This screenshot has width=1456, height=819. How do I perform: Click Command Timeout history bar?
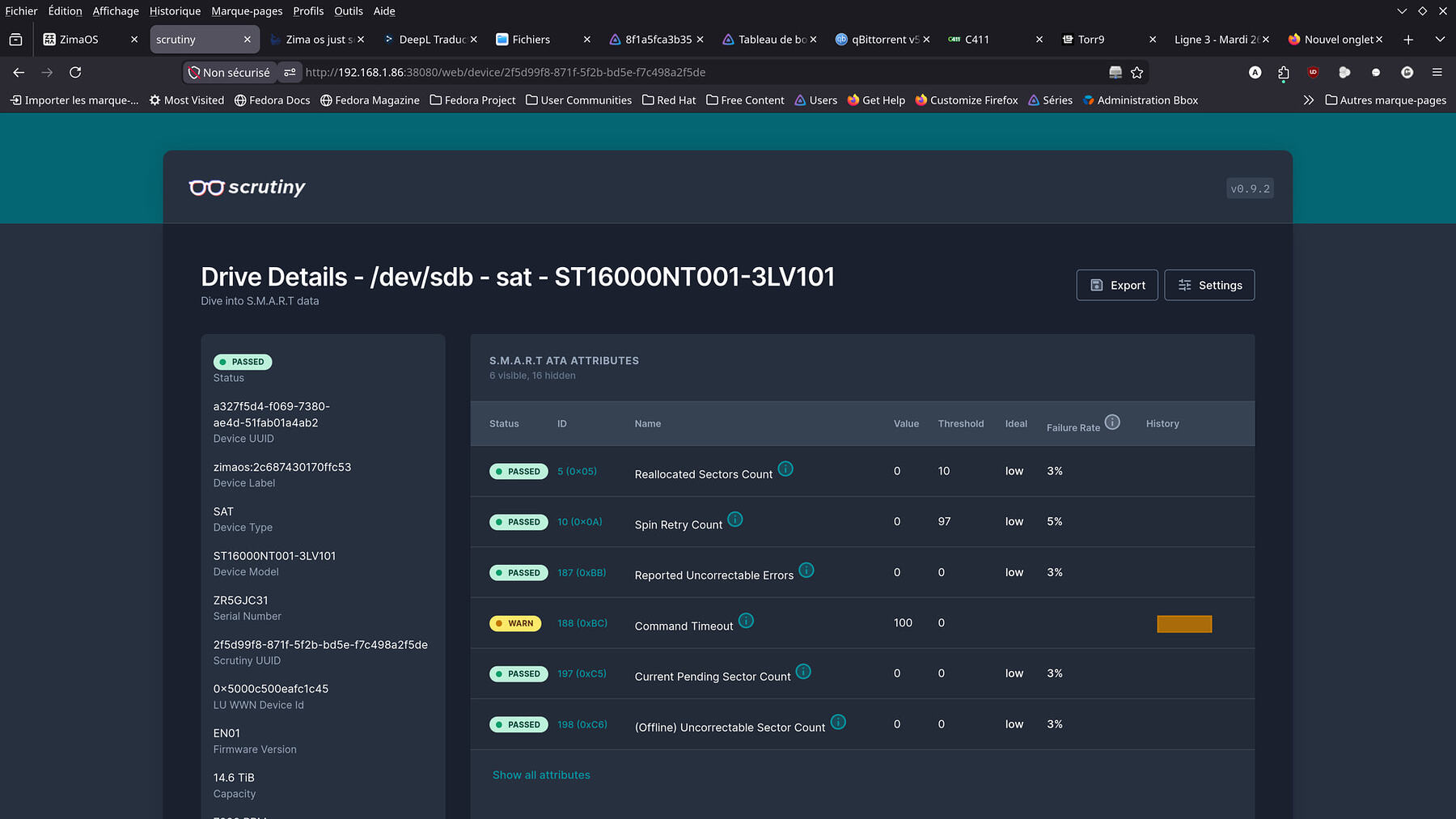pos(1184,623)
